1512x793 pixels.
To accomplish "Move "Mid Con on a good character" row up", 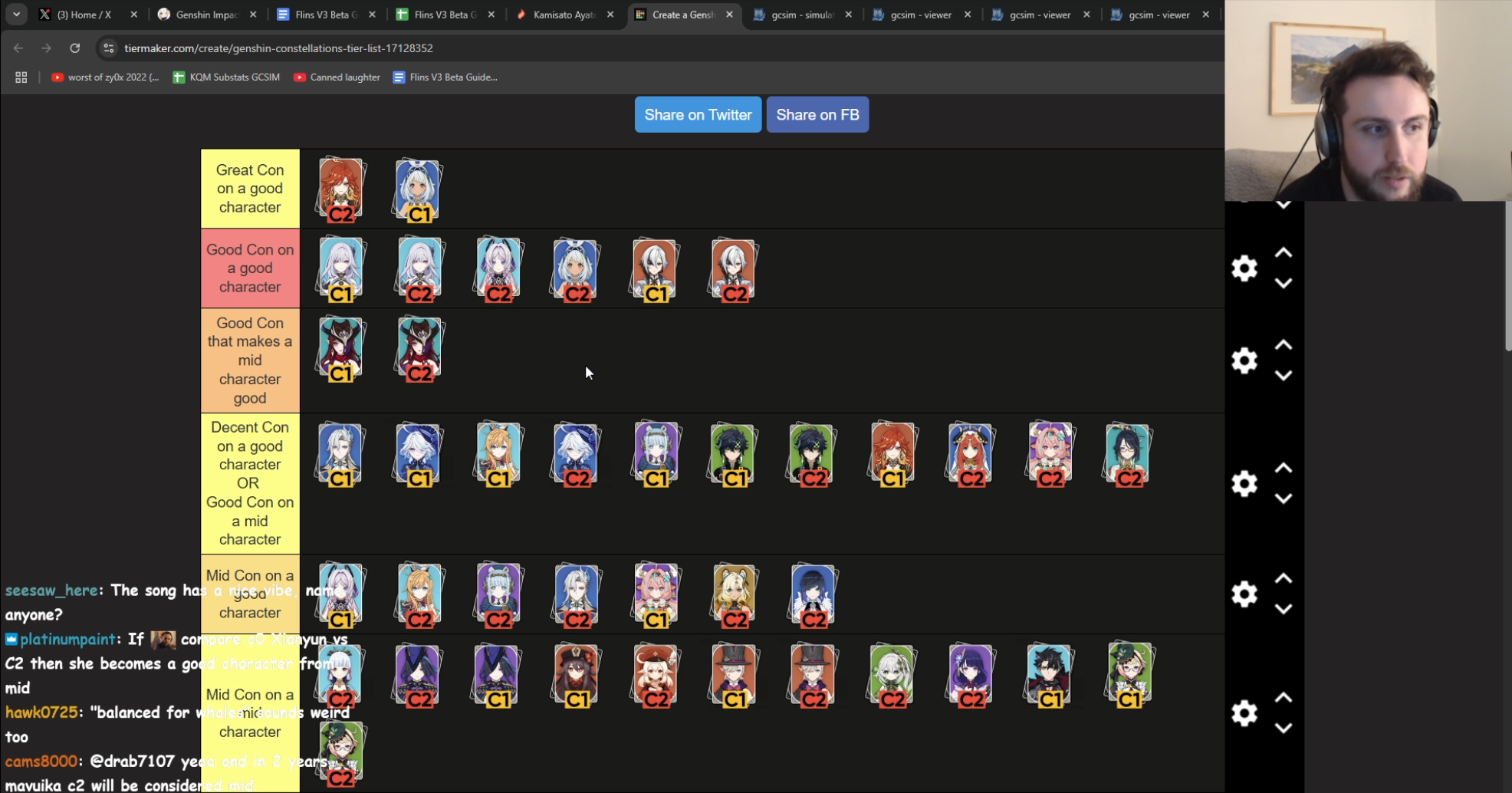I will tap(1284, 579).
